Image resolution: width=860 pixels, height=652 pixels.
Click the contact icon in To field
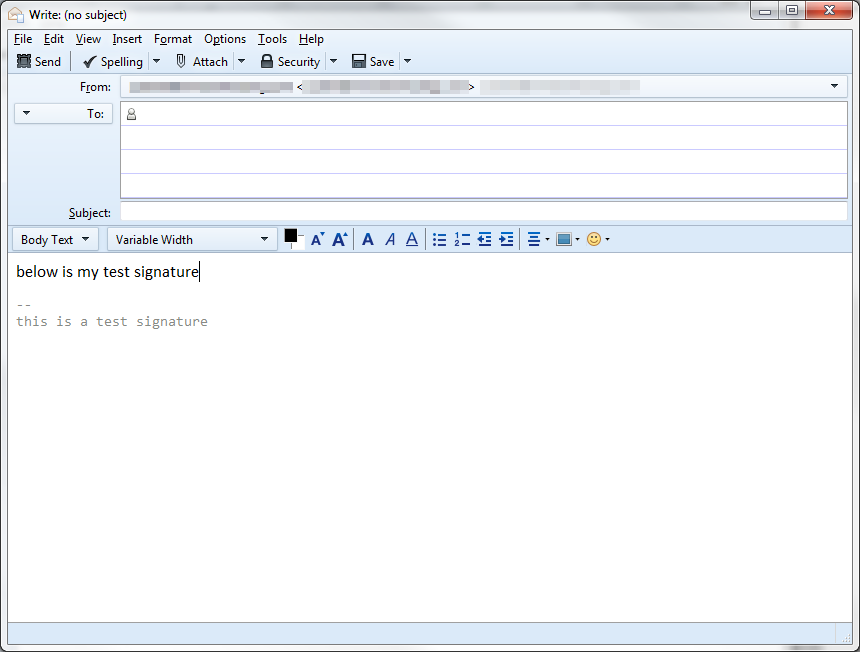[132, 114]
